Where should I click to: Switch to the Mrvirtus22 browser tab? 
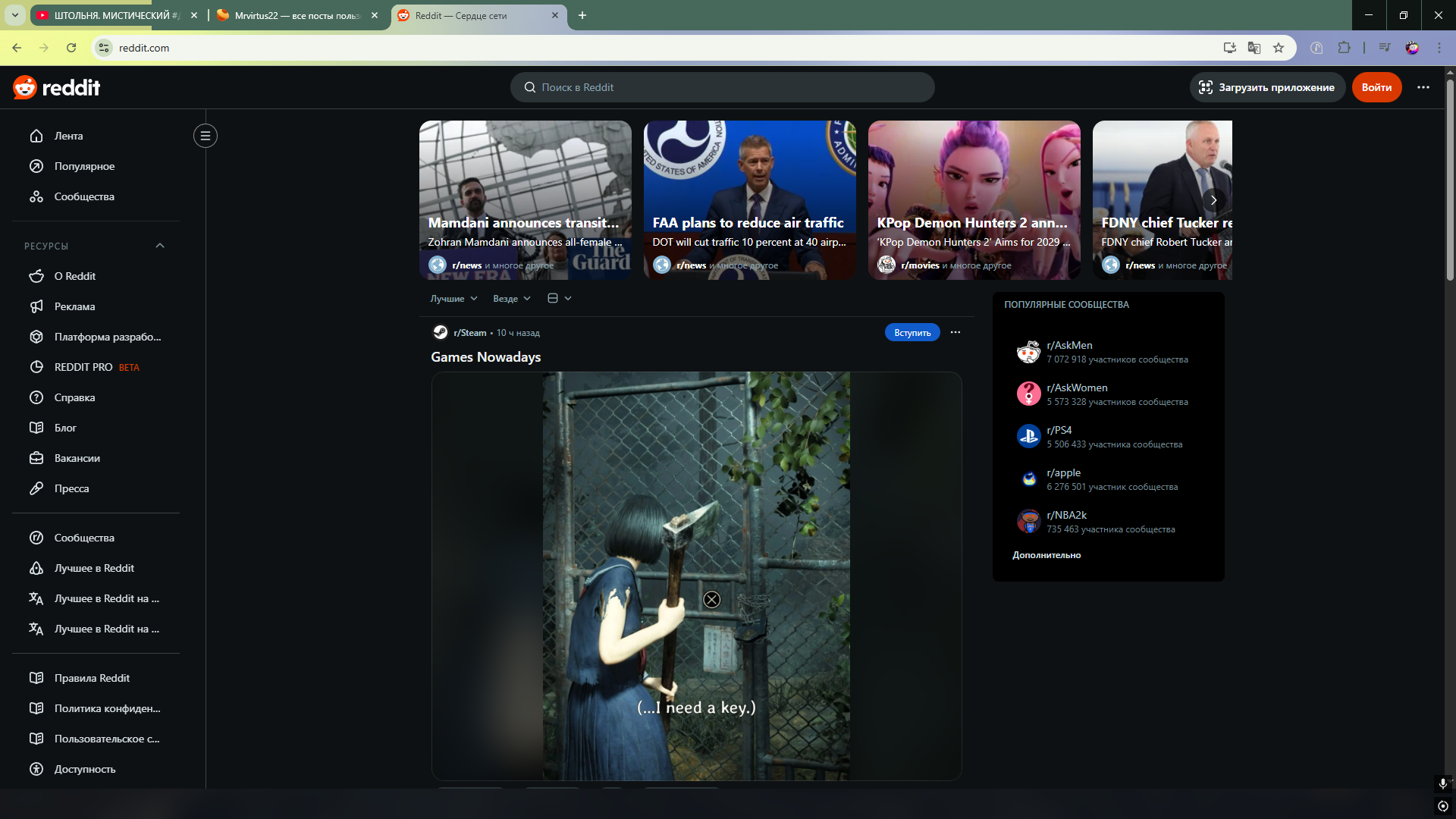pos(296,15)
